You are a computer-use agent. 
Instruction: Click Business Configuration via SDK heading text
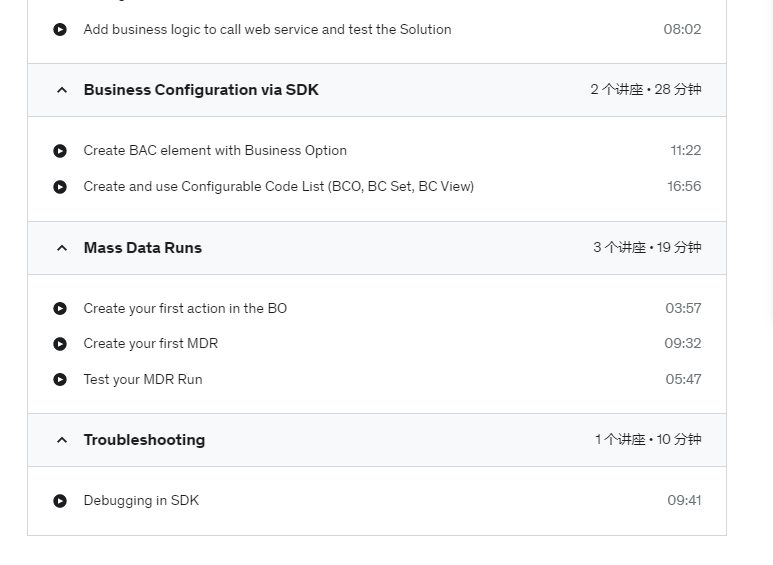201,90
